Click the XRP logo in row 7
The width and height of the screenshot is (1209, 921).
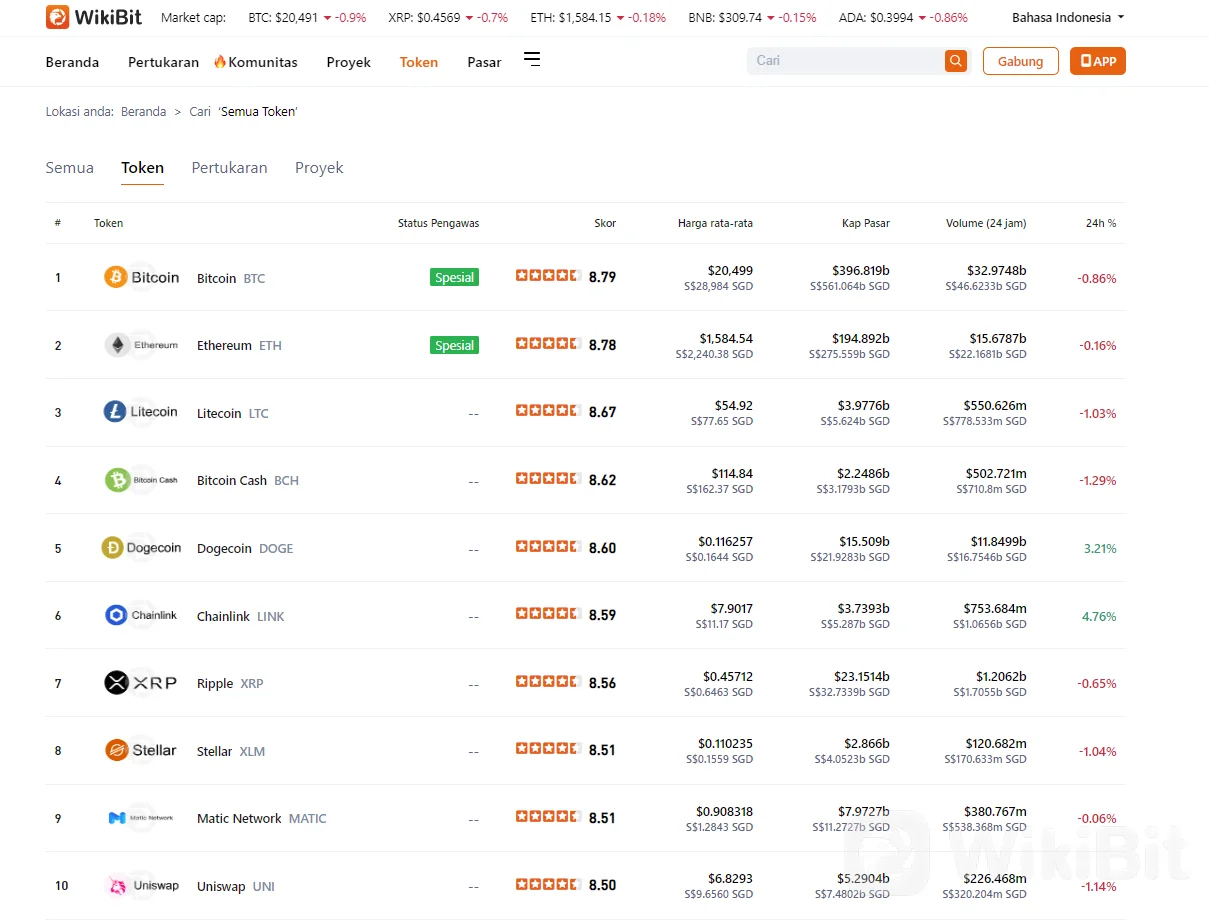click(141, 683)
